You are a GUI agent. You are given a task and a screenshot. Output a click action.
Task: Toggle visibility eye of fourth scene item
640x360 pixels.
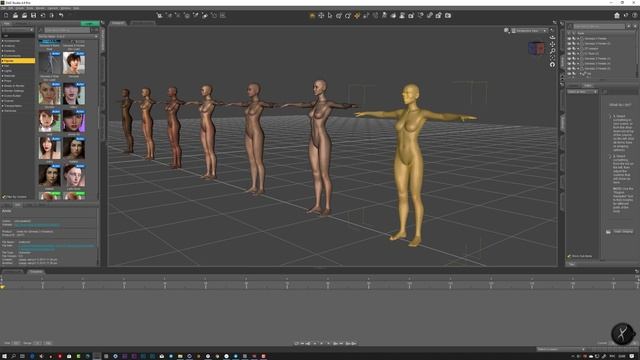pos(569,53)
